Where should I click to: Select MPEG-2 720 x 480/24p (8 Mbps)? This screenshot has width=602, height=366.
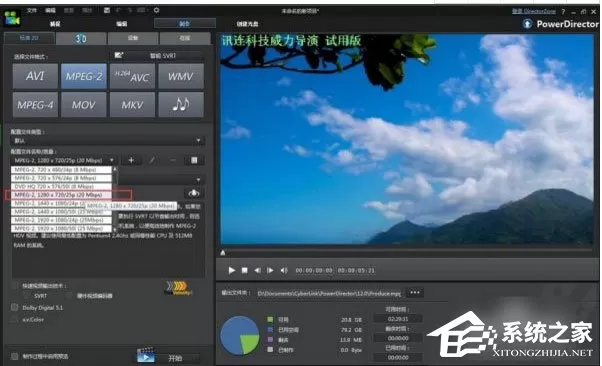tap(61, 169)
